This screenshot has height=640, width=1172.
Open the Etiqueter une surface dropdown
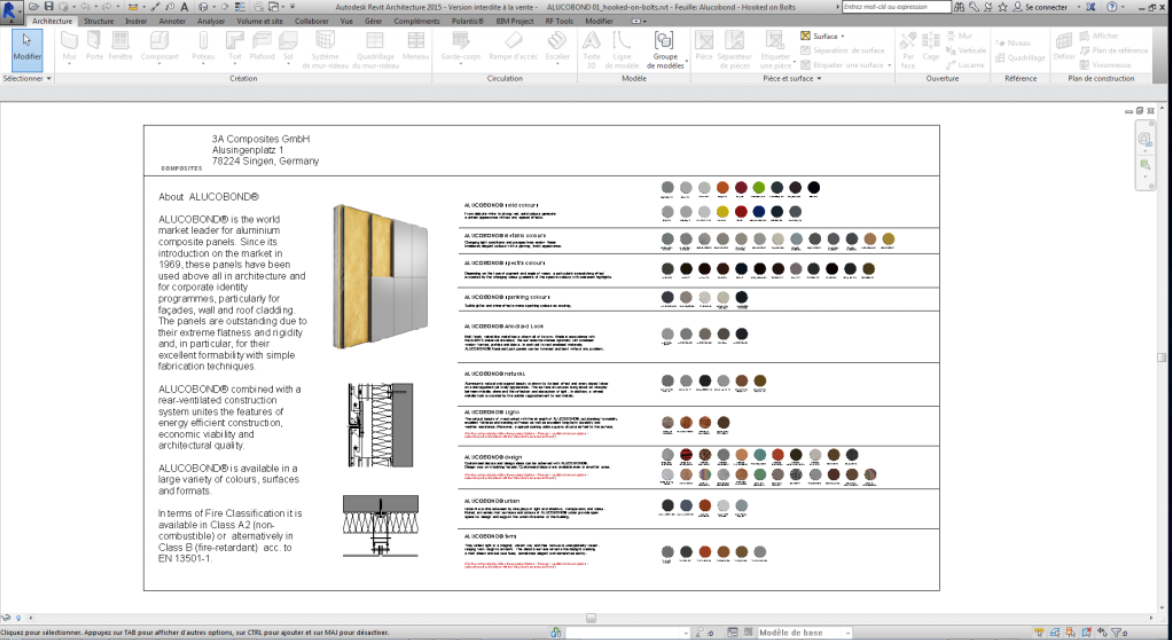(x=889, y=65)
